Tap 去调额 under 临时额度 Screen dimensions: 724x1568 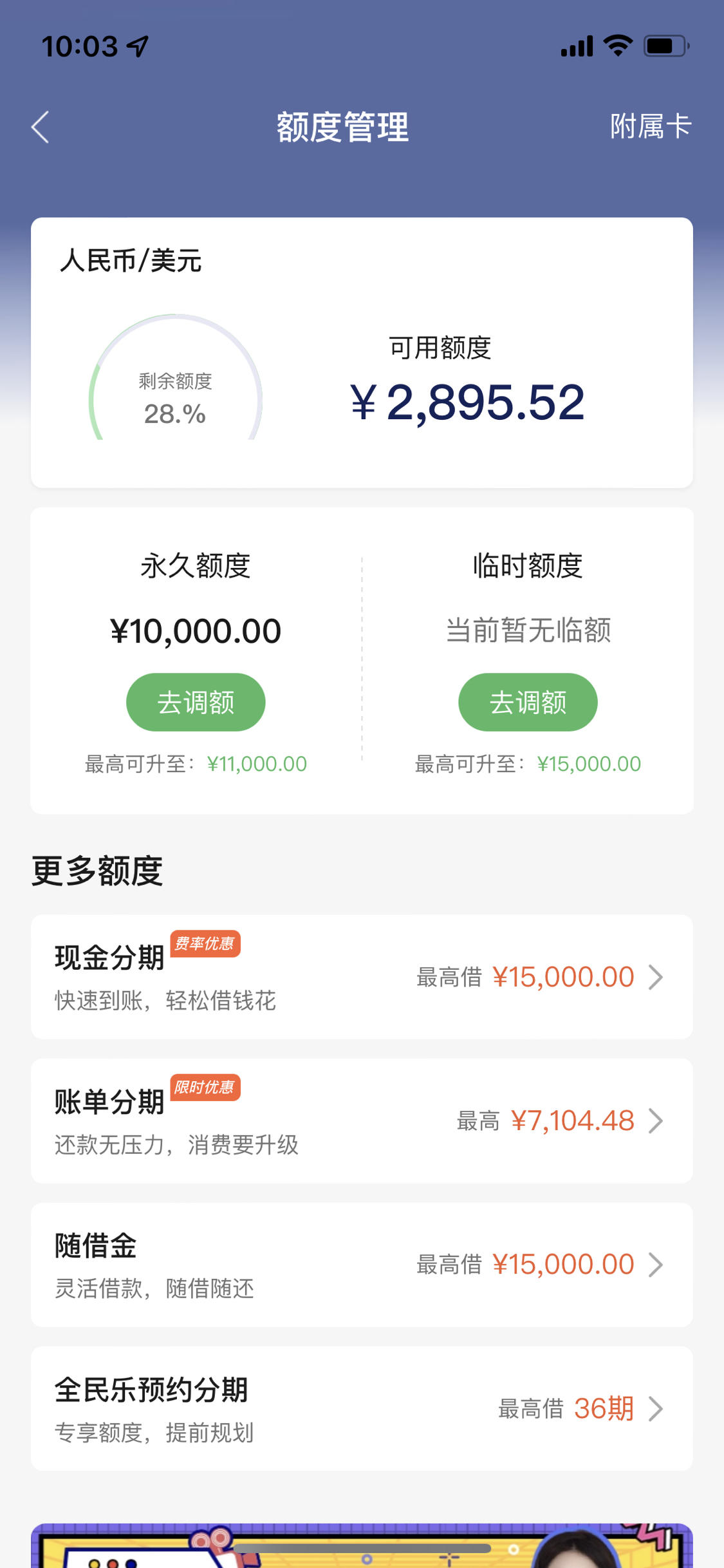pyautogui.click(x=528, y=702)
